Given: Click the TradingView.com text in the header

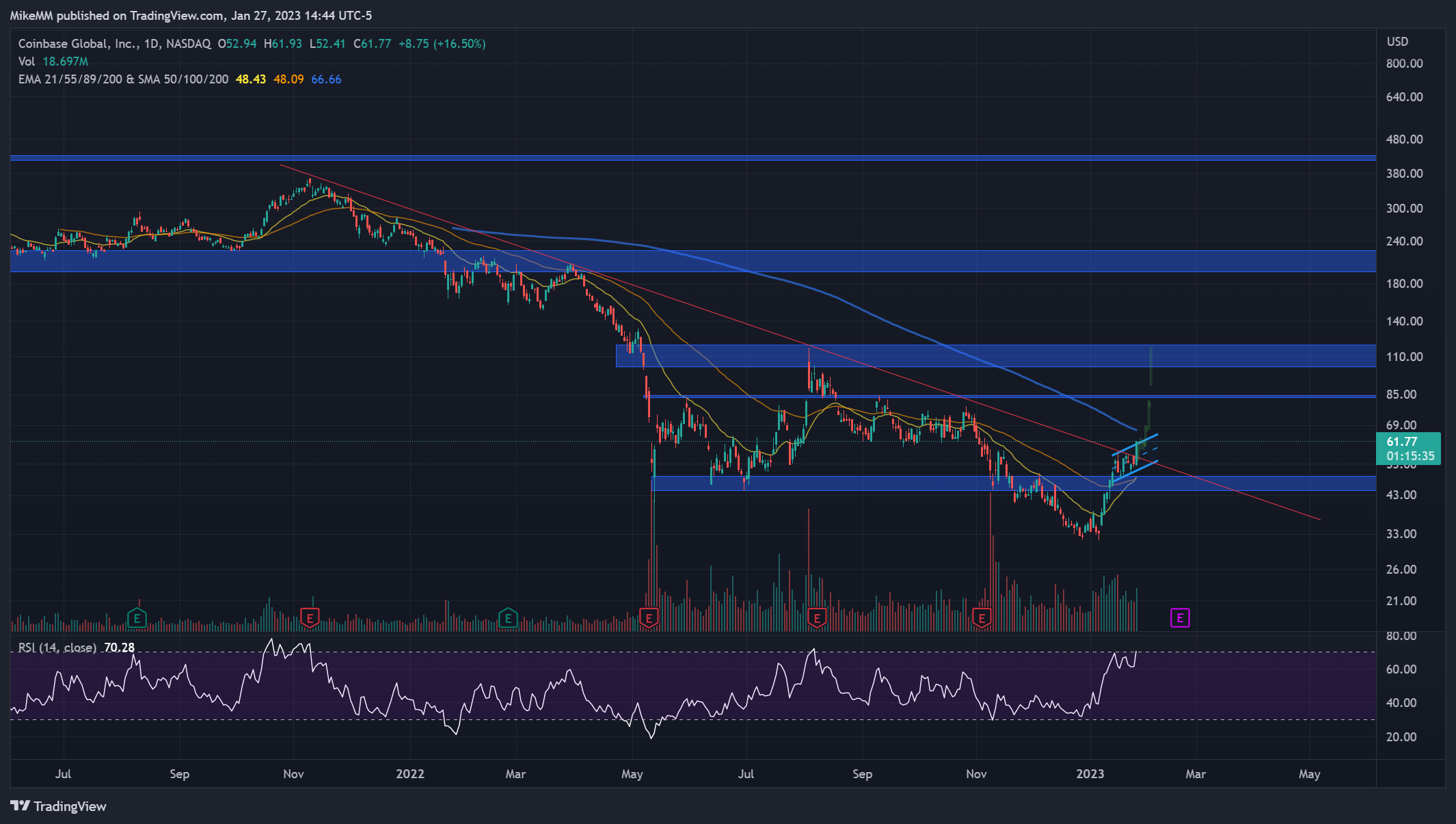Looking at the screenshot, I should click(176, 16).
